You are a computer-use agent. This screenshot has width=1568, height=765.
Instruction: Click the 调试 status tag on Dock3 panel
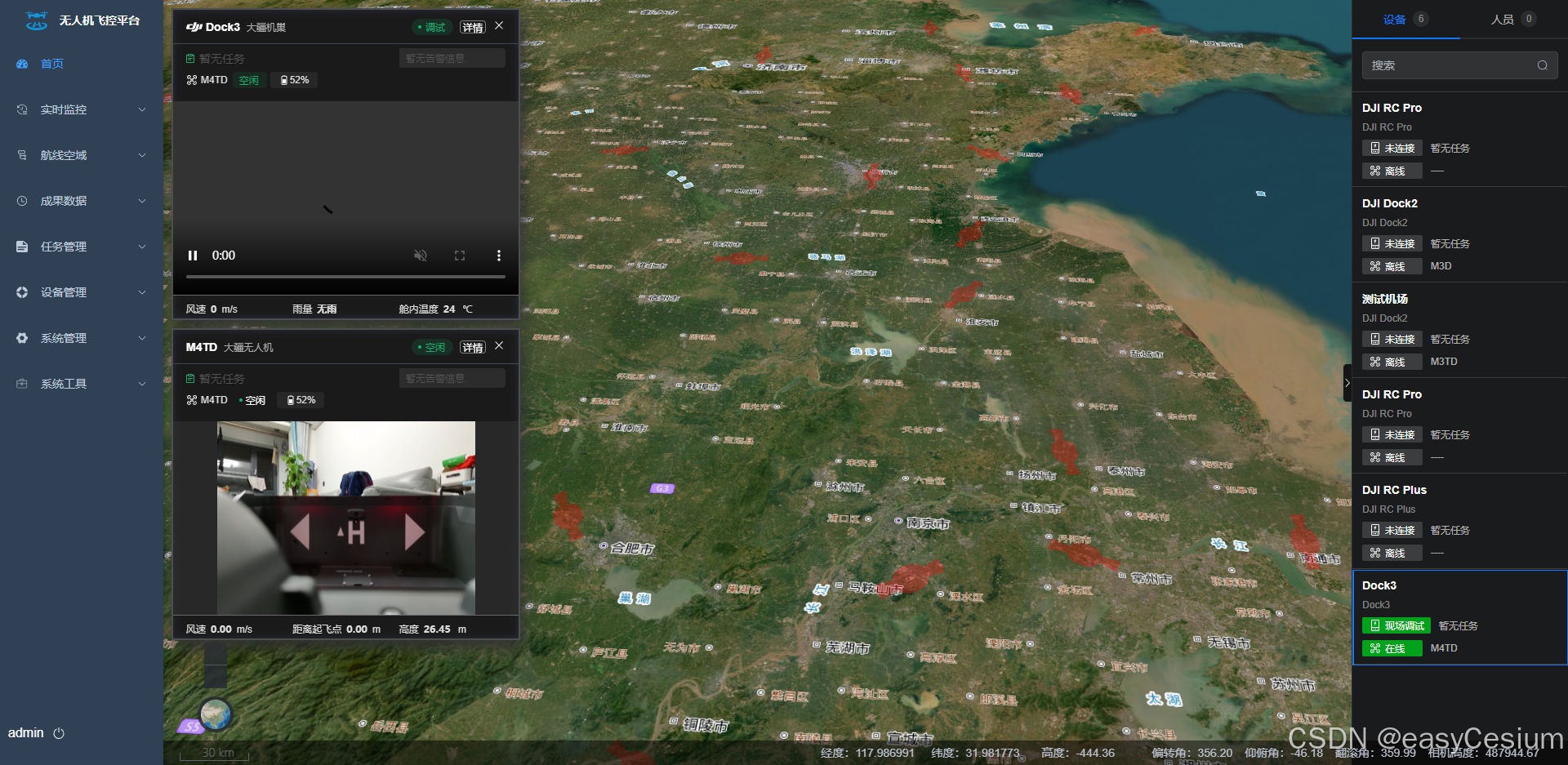click(x=432, y=27)
